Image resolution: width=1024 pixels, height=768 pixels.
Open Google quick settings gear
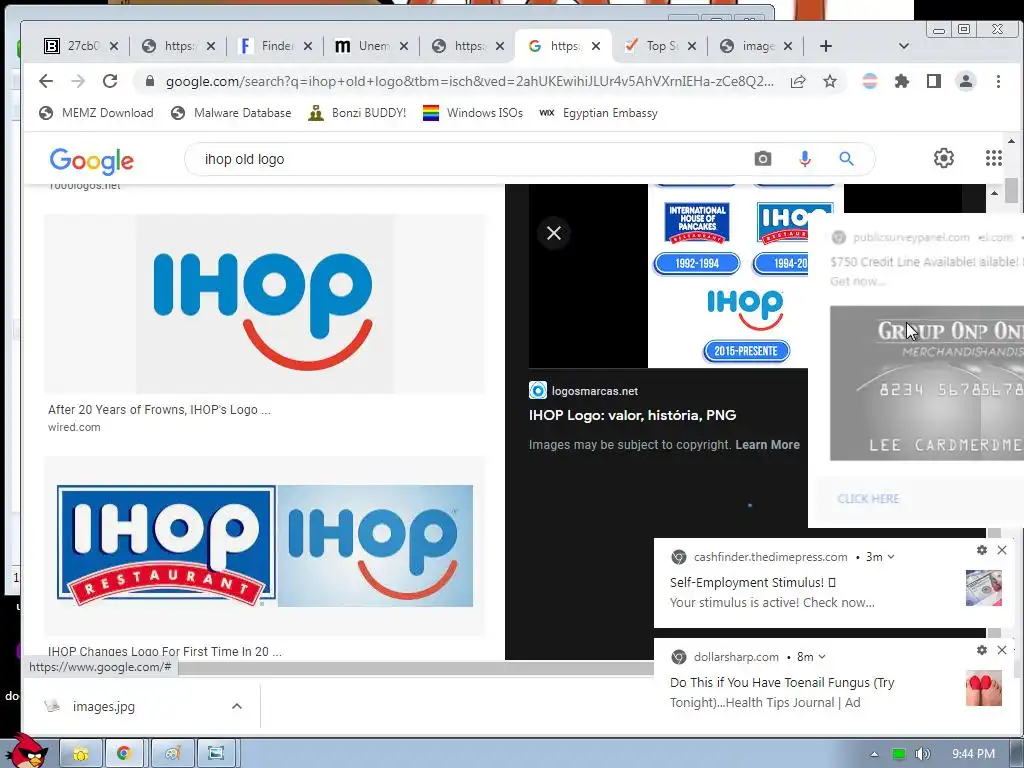944,158
